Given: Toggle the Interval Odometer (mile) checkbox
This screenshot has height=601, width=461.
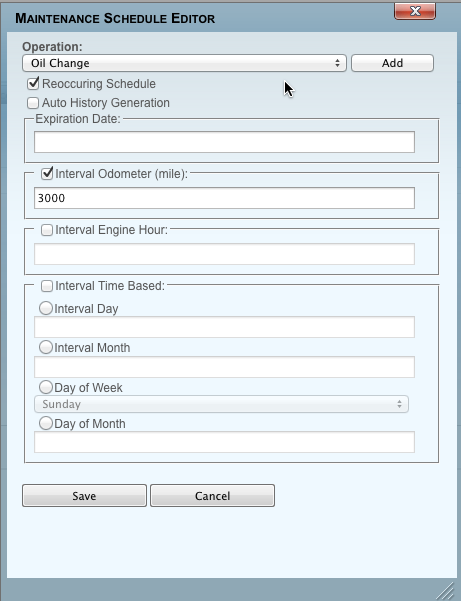Looking at the screenshot, I should coord(47,173).
